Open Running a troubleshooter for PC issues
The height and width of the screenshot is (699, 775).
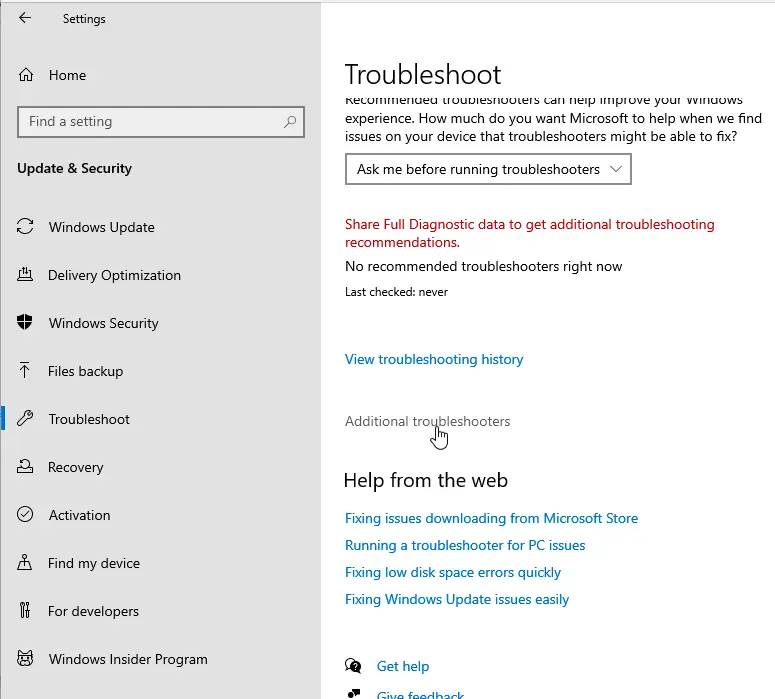point(465,545)
